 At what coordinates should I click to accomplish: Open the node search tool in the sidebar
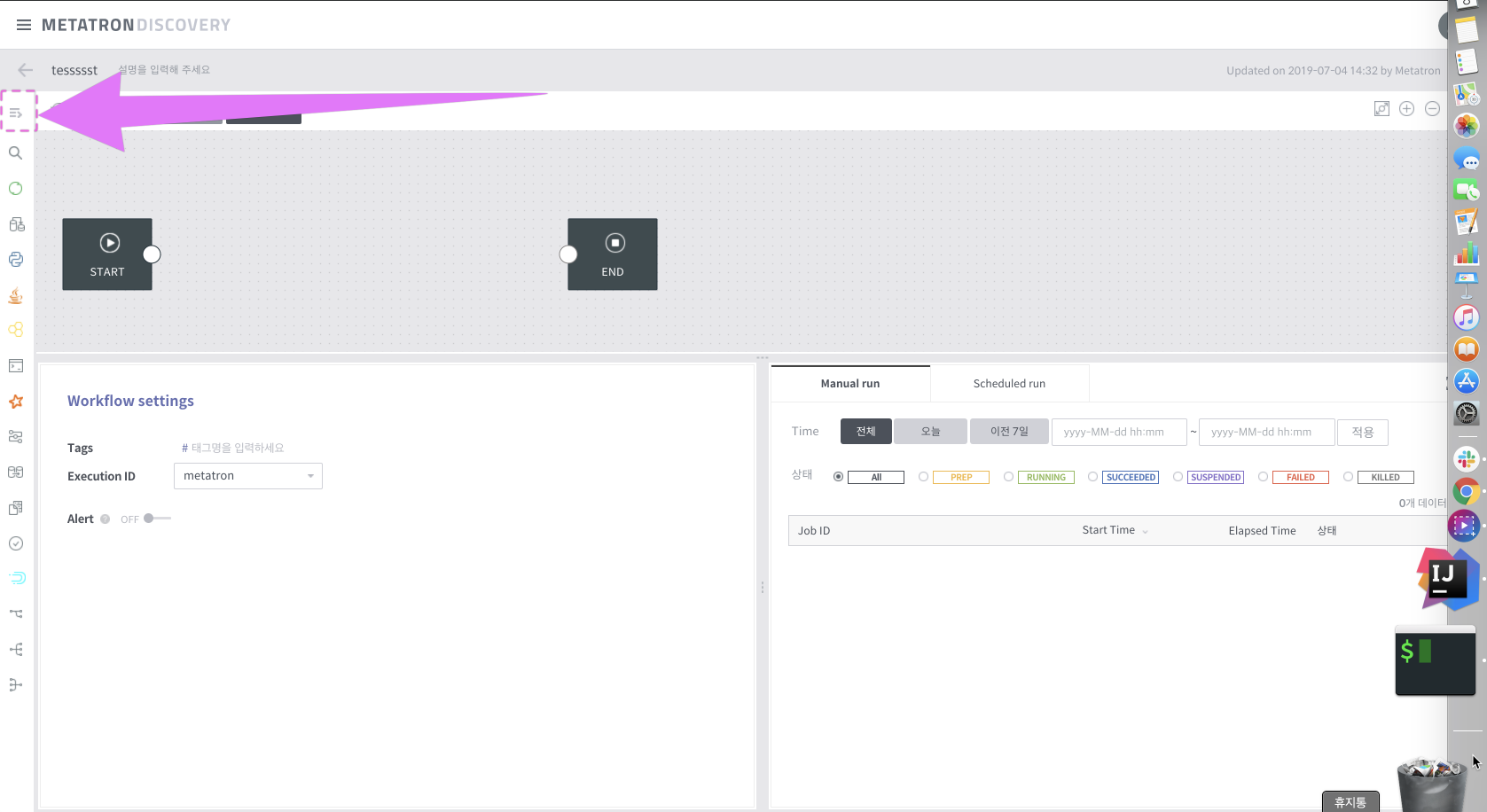(x=15, y=152)
